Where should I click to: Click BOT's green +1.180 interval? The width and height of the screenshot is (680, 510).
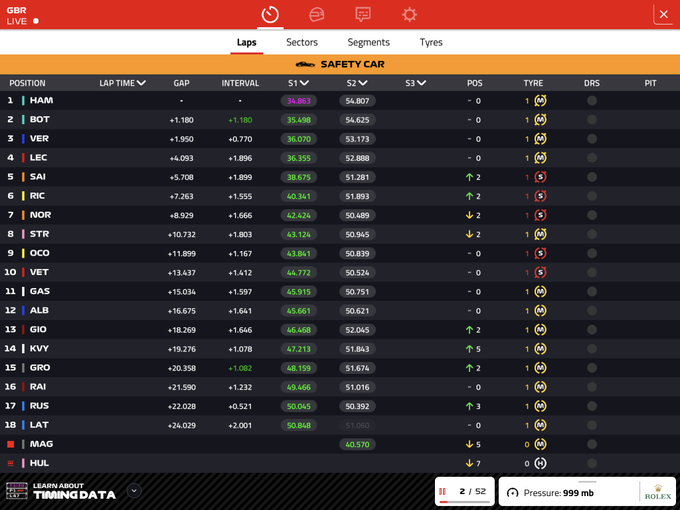240,120
